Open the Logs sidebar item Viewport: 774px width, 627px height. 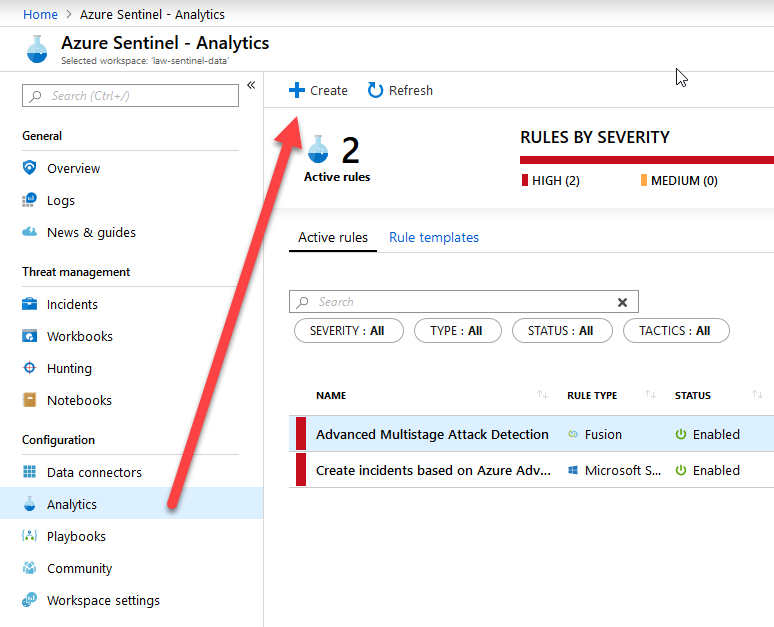[x=60, y=200]
